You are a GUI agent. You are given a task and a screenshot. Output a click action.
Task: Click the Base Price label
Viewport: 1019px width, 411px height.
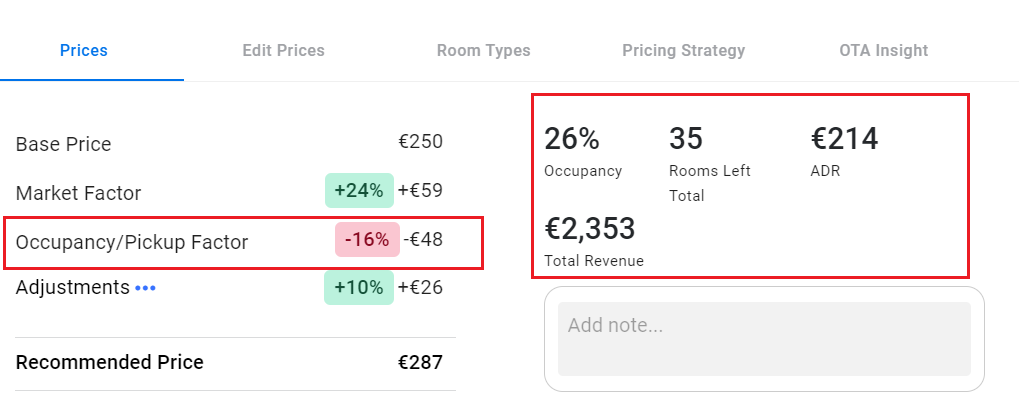pos(63,144)
